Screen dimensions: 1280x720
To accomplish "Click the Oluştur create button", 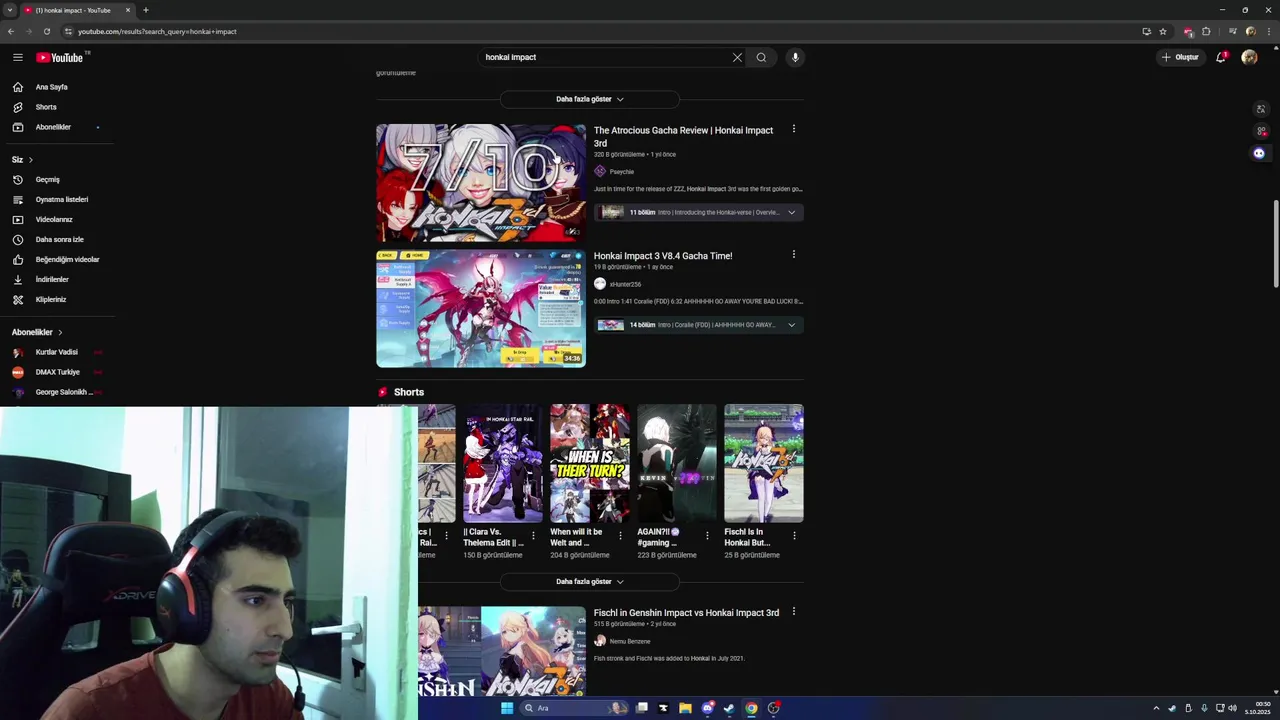I will (x=1180, y=57).
